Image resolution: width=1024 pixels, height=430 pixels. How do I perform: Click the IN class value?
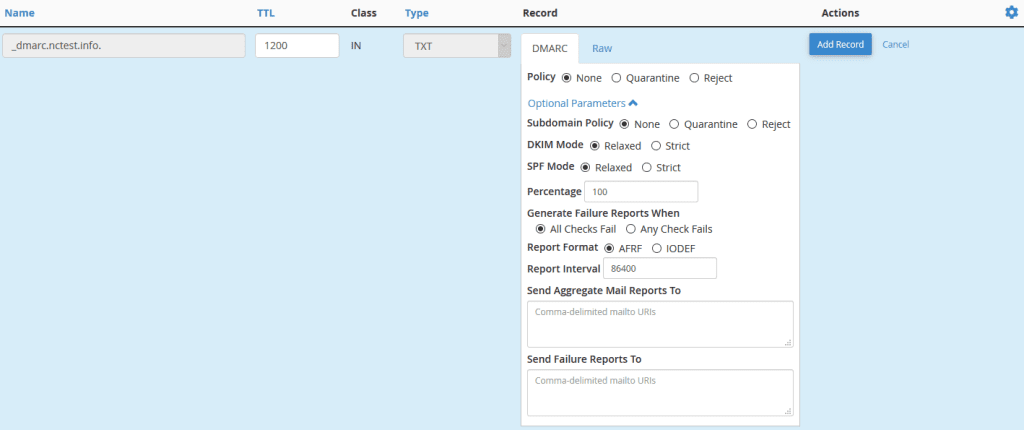point(356,46)
